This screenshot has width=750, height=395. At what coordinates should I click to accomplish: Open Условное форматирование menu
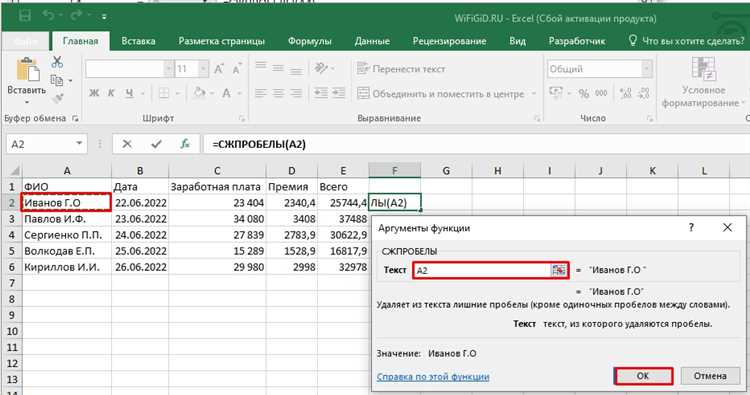point(703,82)
